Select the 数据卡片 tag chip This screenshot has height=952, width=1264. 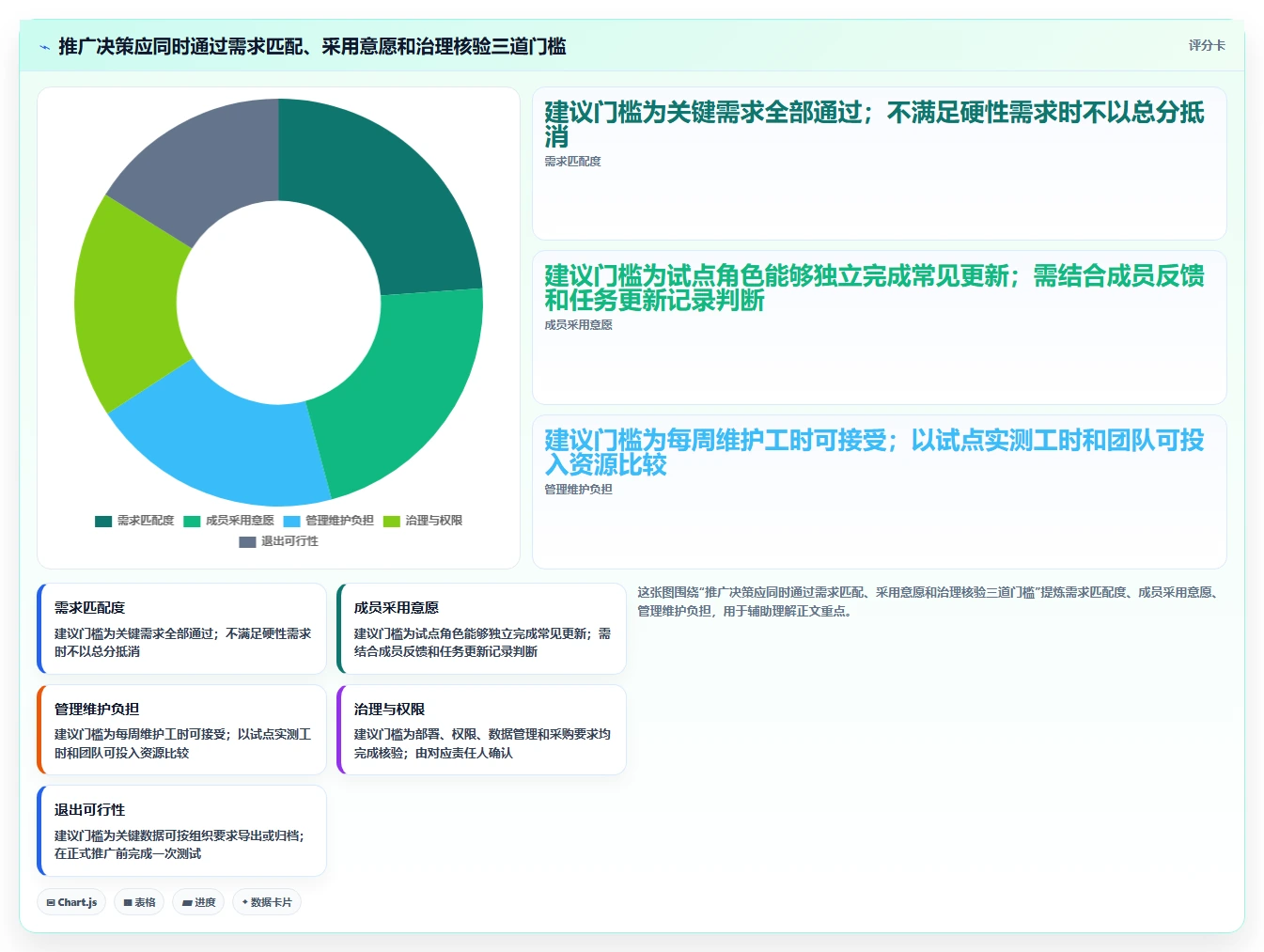(267, 902)
